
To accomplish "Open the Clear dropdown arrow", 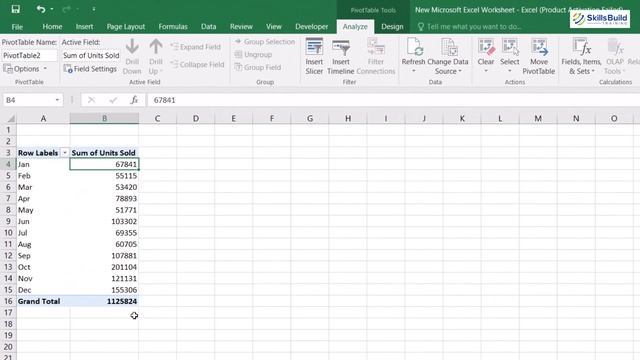I will click(x=486, y=71).
